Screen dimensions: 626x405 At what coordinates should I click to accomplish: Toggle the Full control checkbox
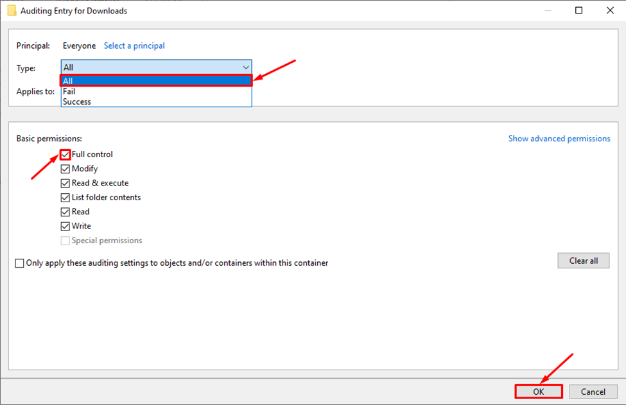(65, 154)
